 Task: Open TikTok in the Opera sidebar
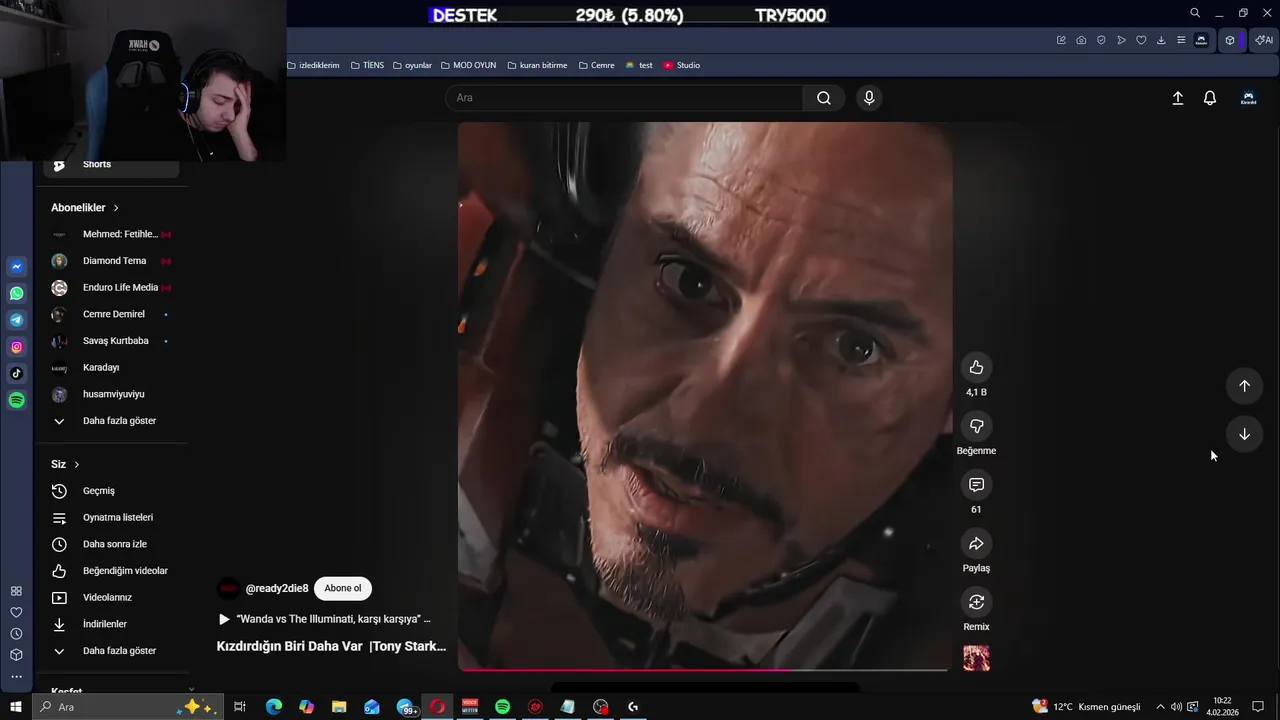click(x=16, y=373)
